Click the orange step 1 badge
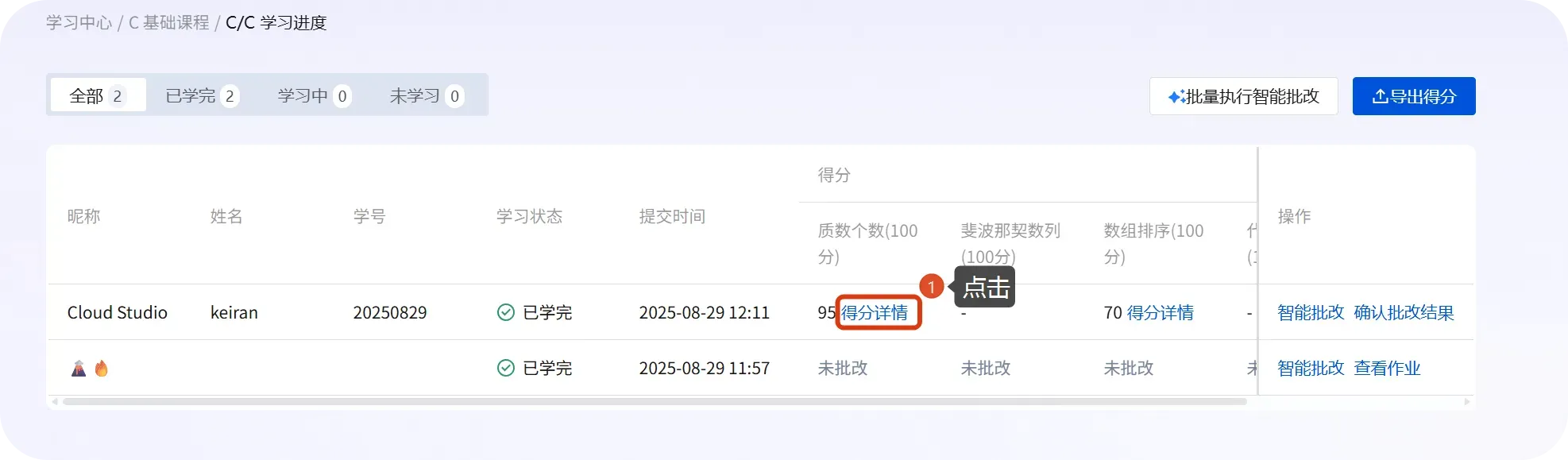1568x460 pixels. tap(931, 286)
